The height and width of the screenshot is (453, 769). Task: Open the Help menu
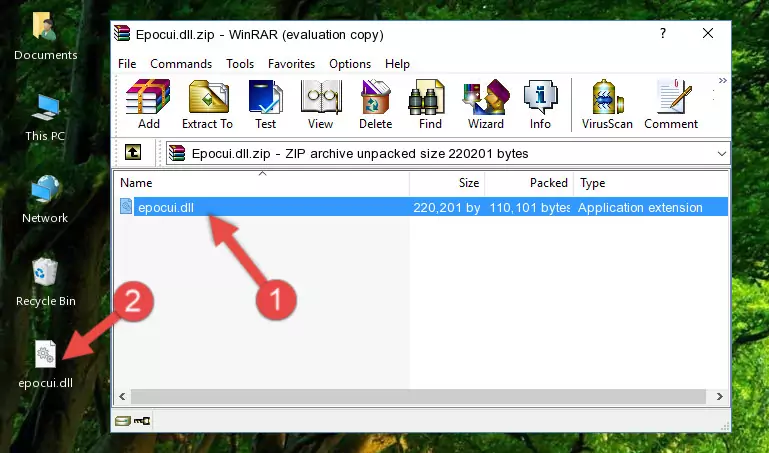click(x=397, y=64)
